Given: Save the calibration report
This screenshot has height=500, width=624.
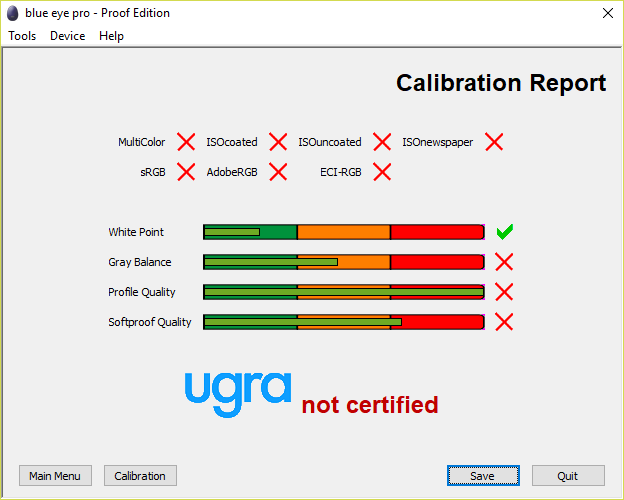Looking at the screenshot, I should pyautogui.click(x=483, y=476).
